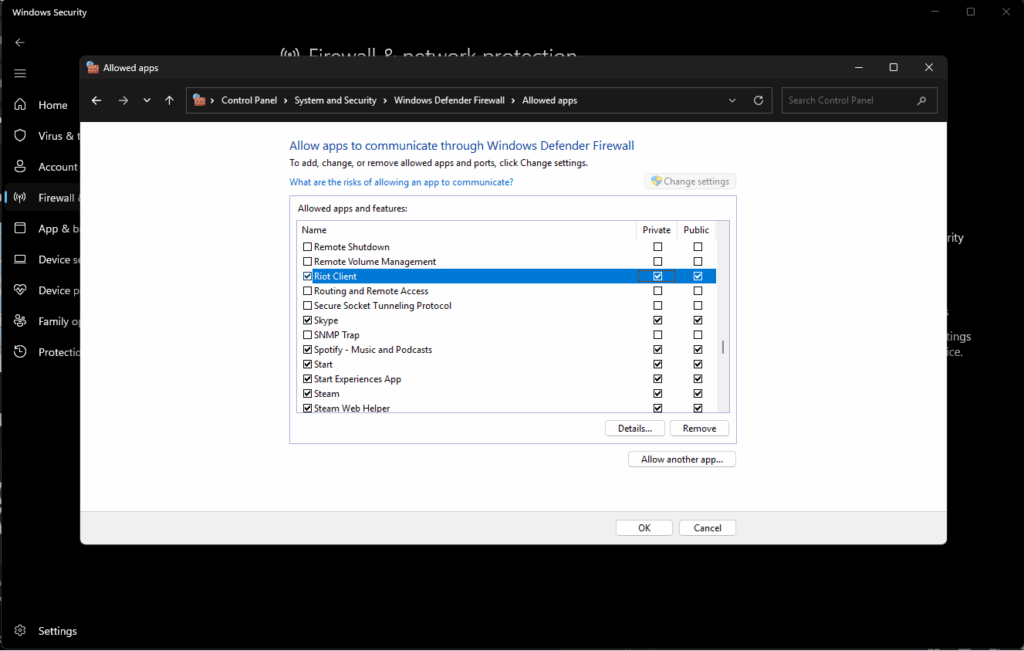Click Change settings button
The width and height of the screenshot is (1024, 651).
pos(690,182)
